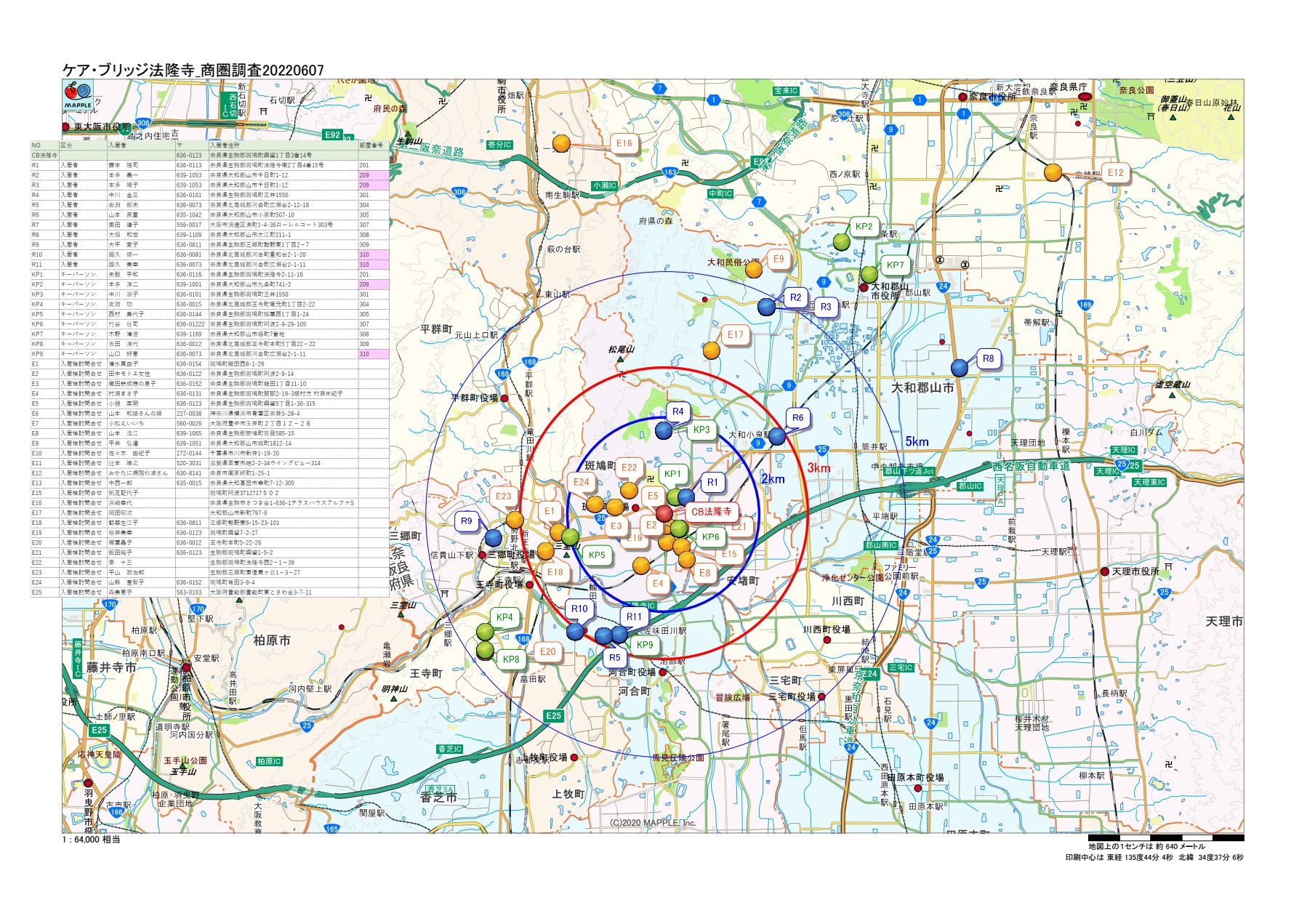Click the orange marker next to E9
The image size is (1307, 924).
tap(754, 270)
